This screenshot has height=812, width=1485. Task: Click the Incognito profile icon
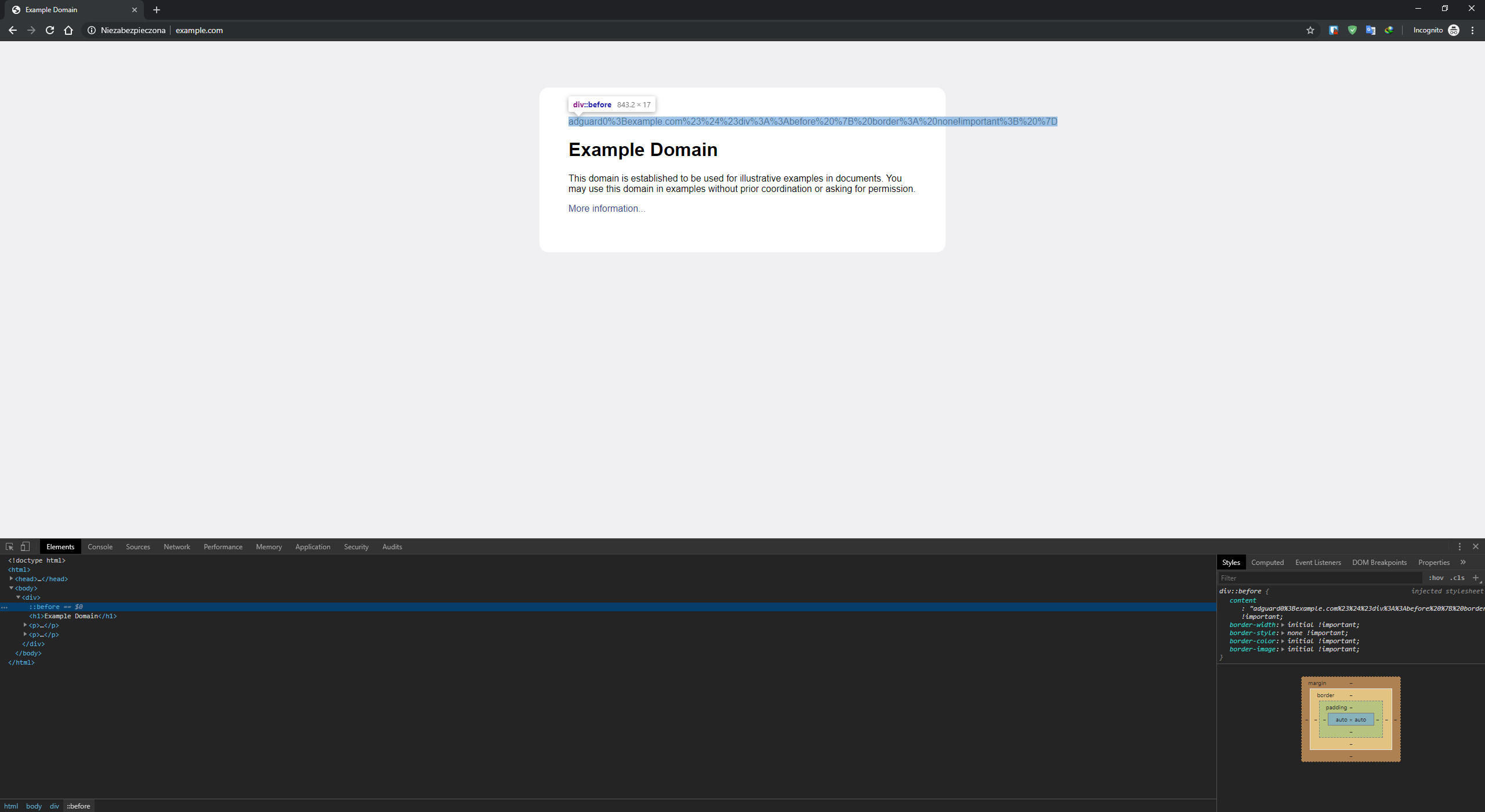coord(1454,30)
